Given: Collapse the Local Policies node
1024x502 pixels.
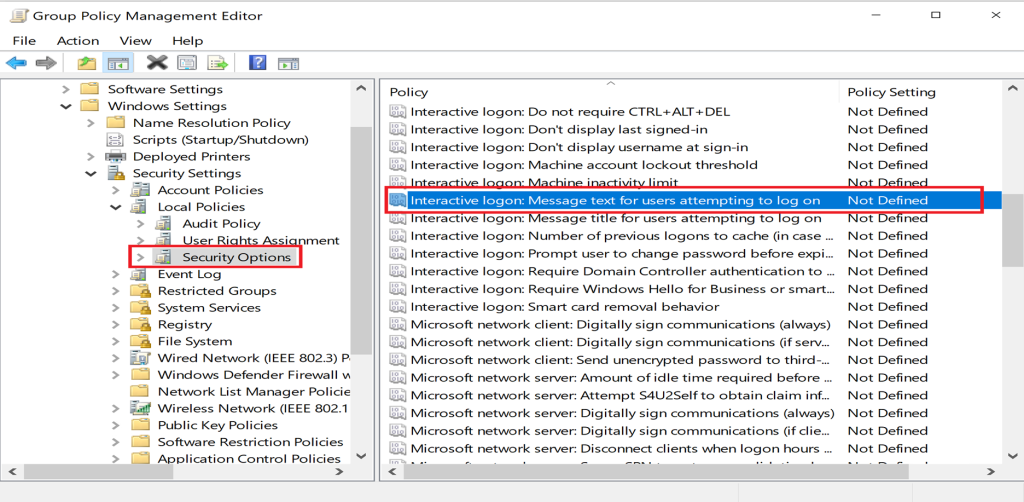Looking at the screenshot, I should [117, 207].
